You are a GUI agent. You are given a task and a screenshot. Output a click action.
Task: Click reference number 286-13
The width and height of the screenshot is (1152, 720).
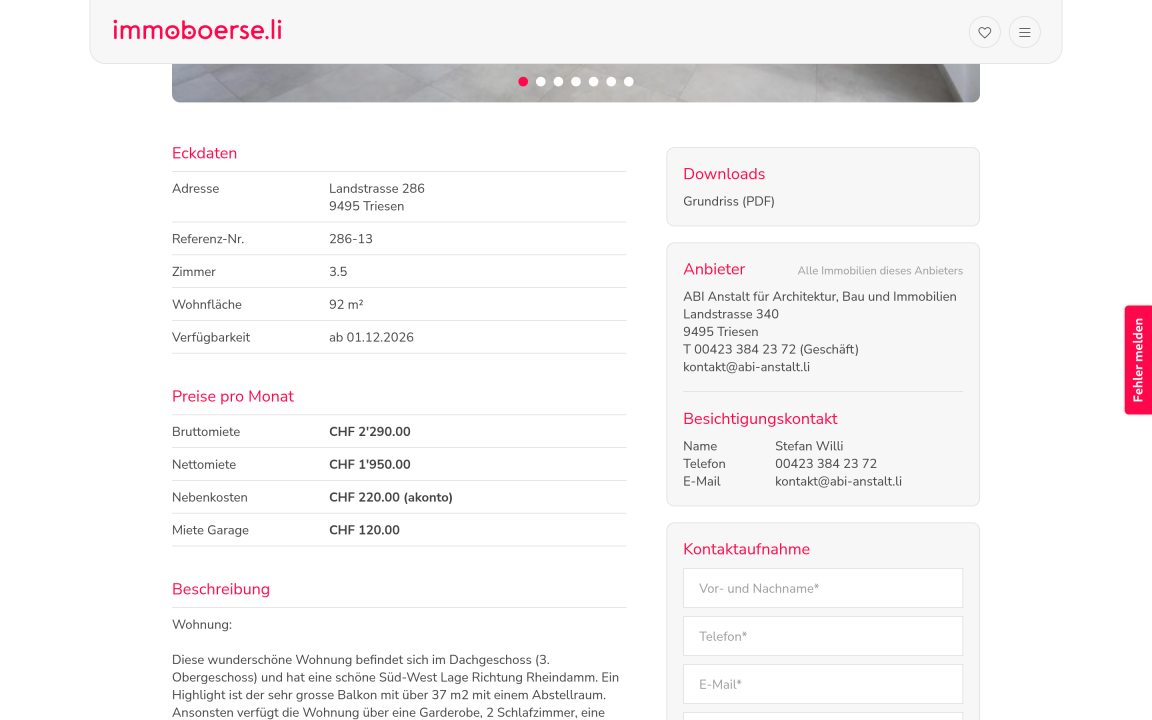350,240
